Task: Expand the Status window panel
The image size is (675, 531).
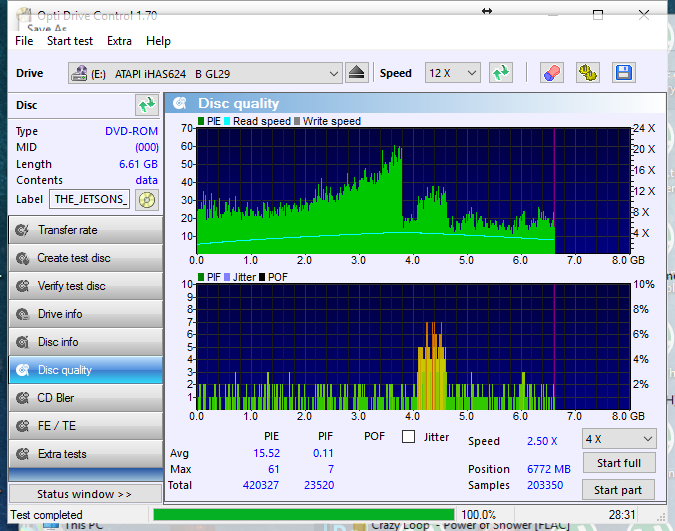Action: click(x=84, y=494)
